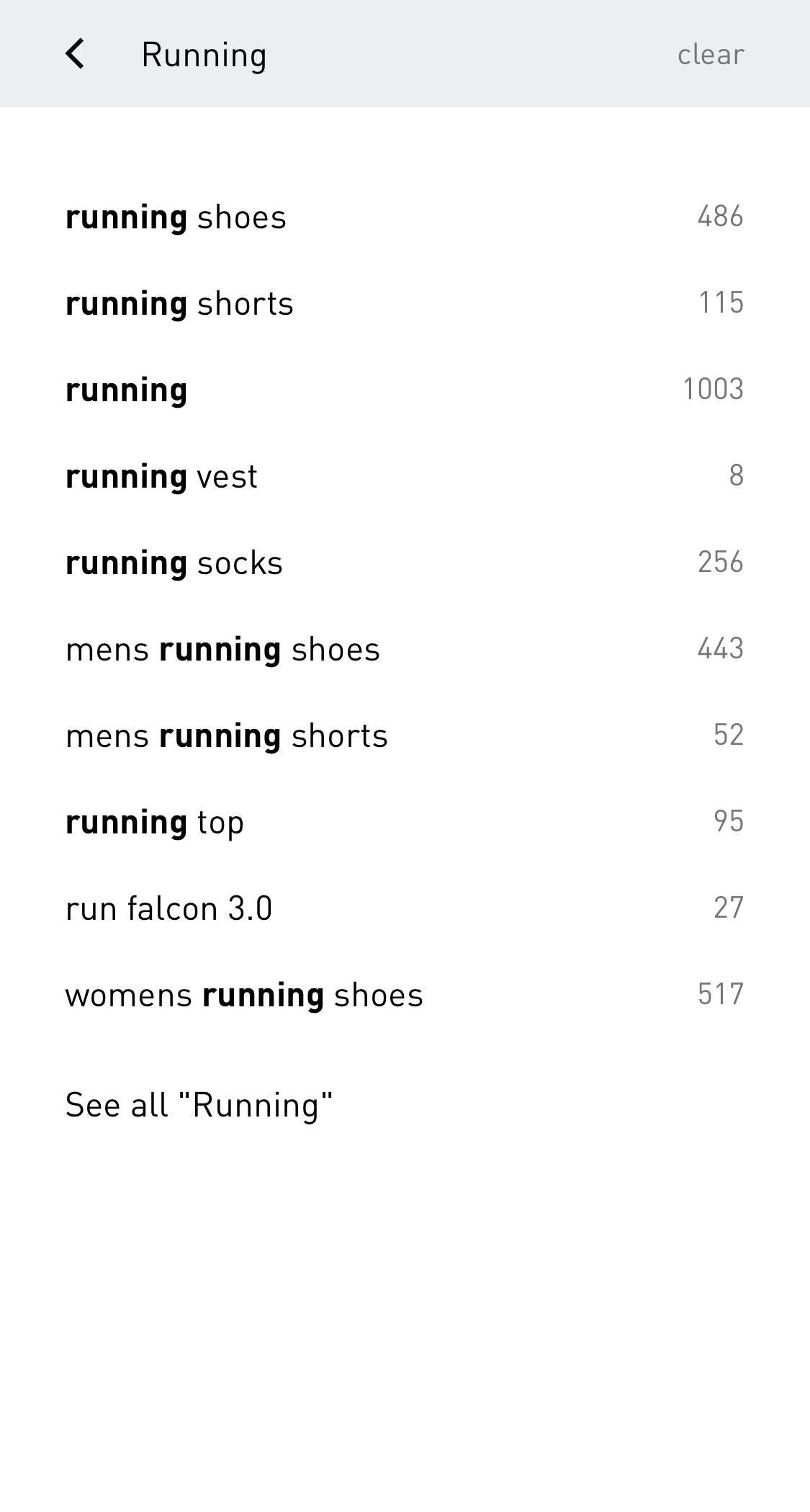
Task: Select the "running shoes" suggestion
Action: tap(176, 218)
